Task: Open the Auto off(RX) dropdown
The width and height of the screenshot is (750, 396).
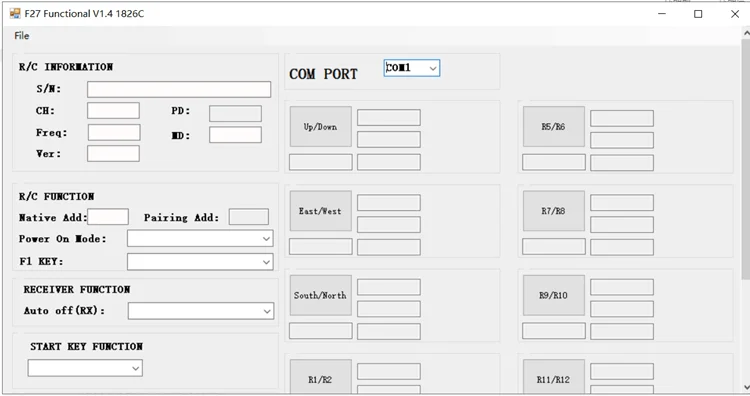Action: pyautogui.click(x=200, y=311)
